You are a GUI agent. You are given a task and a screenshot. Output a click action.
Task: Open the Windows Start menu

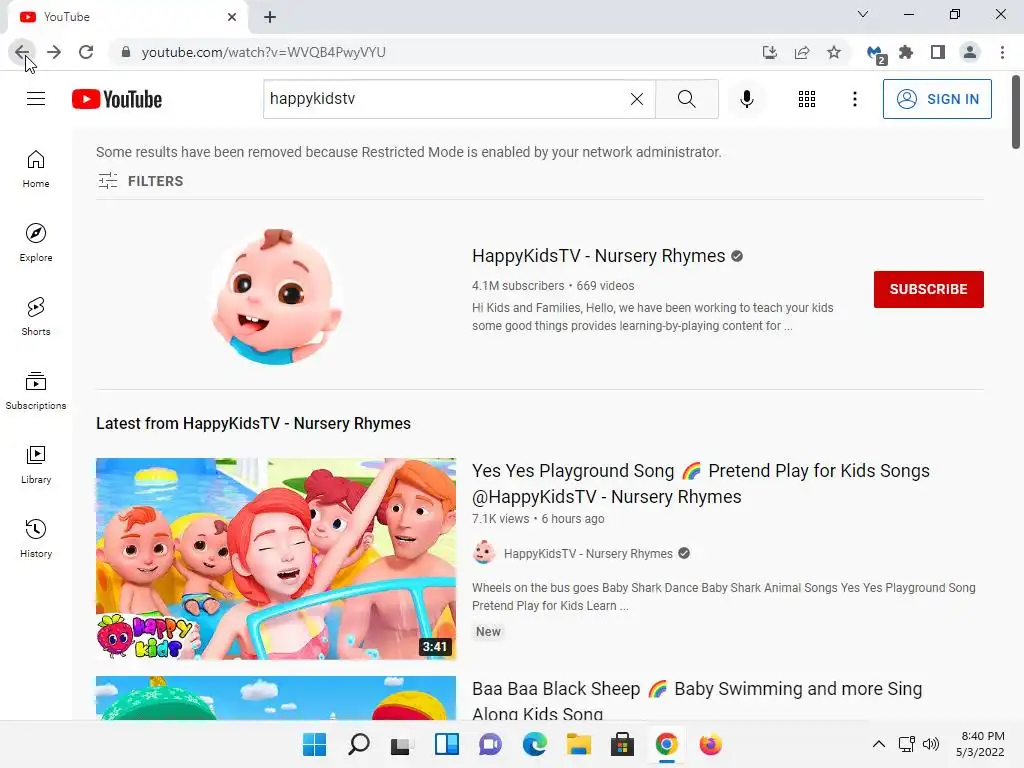tap(314, 744)
